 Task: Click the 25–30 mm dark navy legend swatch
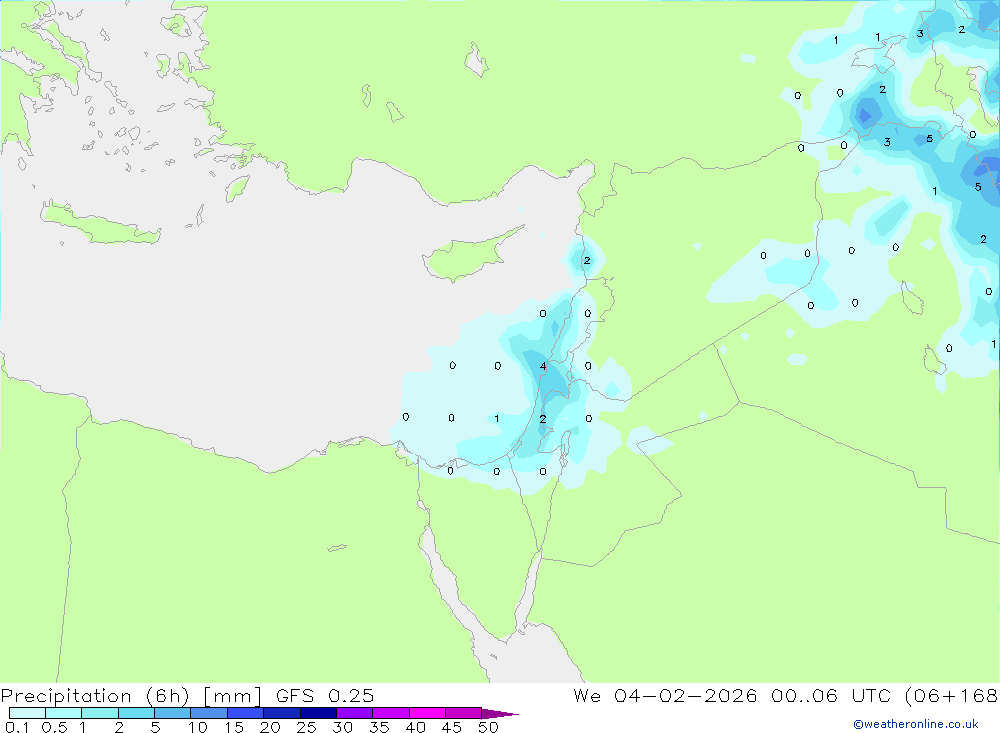click(x=318, y=713)
